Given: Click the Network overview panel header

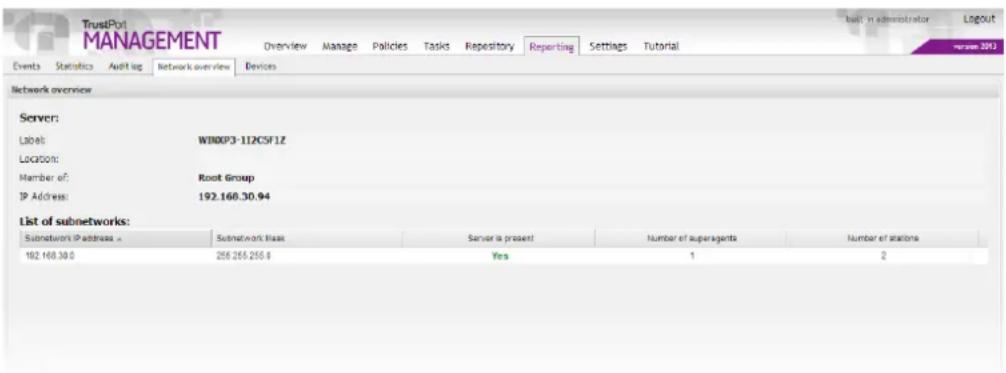Looking at the screenshot, I should [x=502, y=91].
